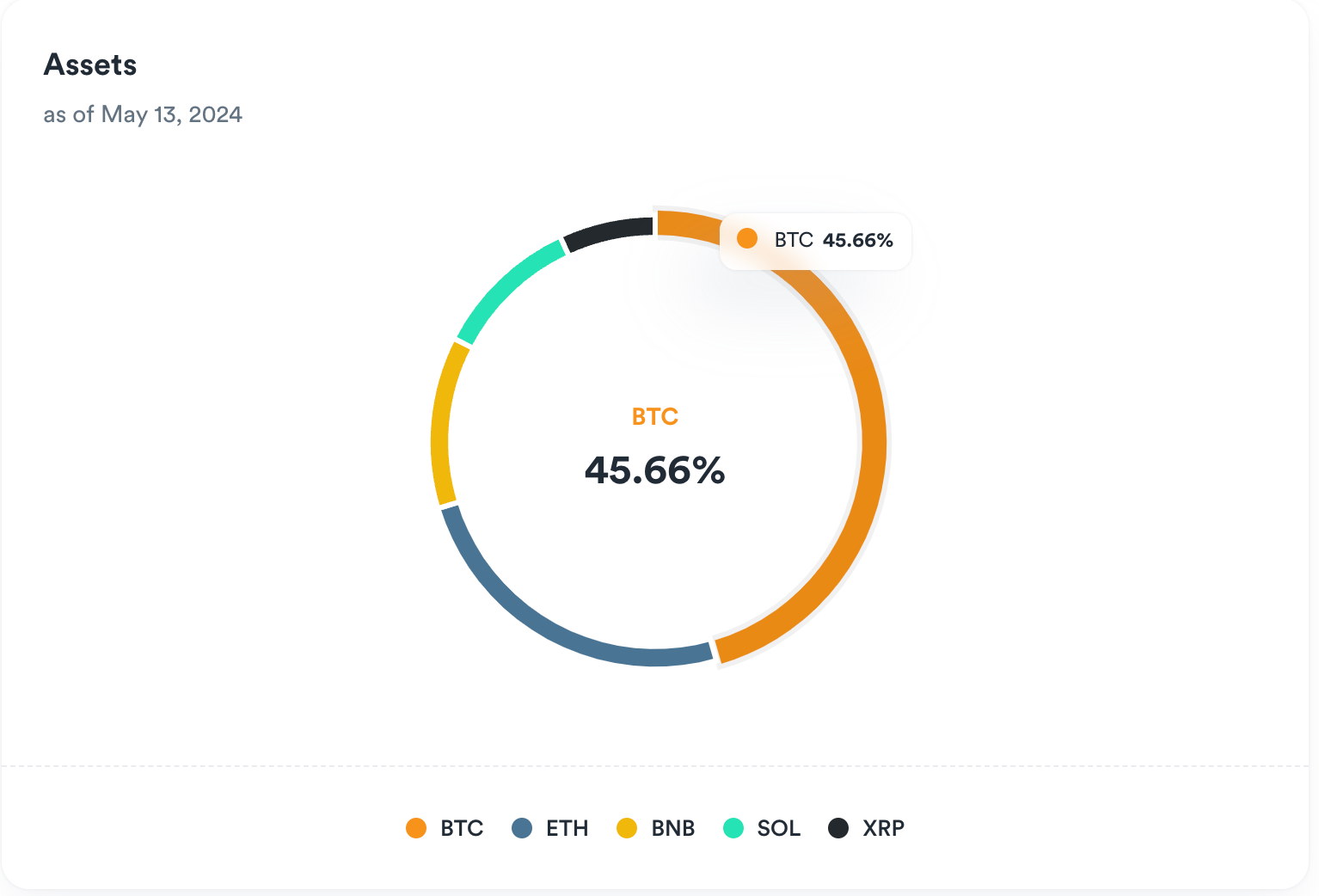Click the dashed divider above the legend
The height and width of the screenshot is (896, 1319).
pyautogui.click(x=659, y=765)
